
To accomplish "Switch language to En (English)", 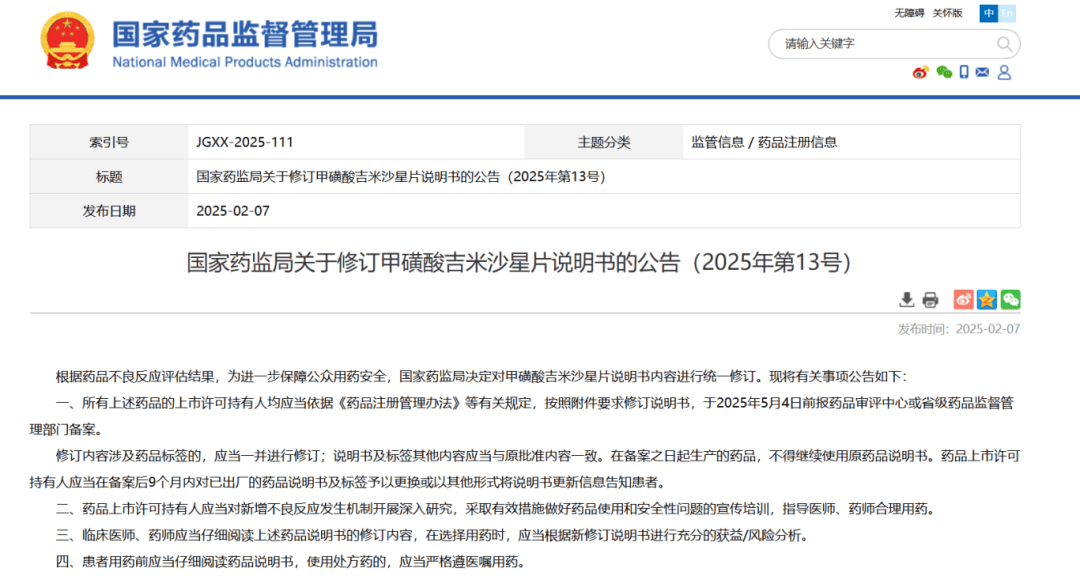I will pyautogui.click(x=1007, y=13).
